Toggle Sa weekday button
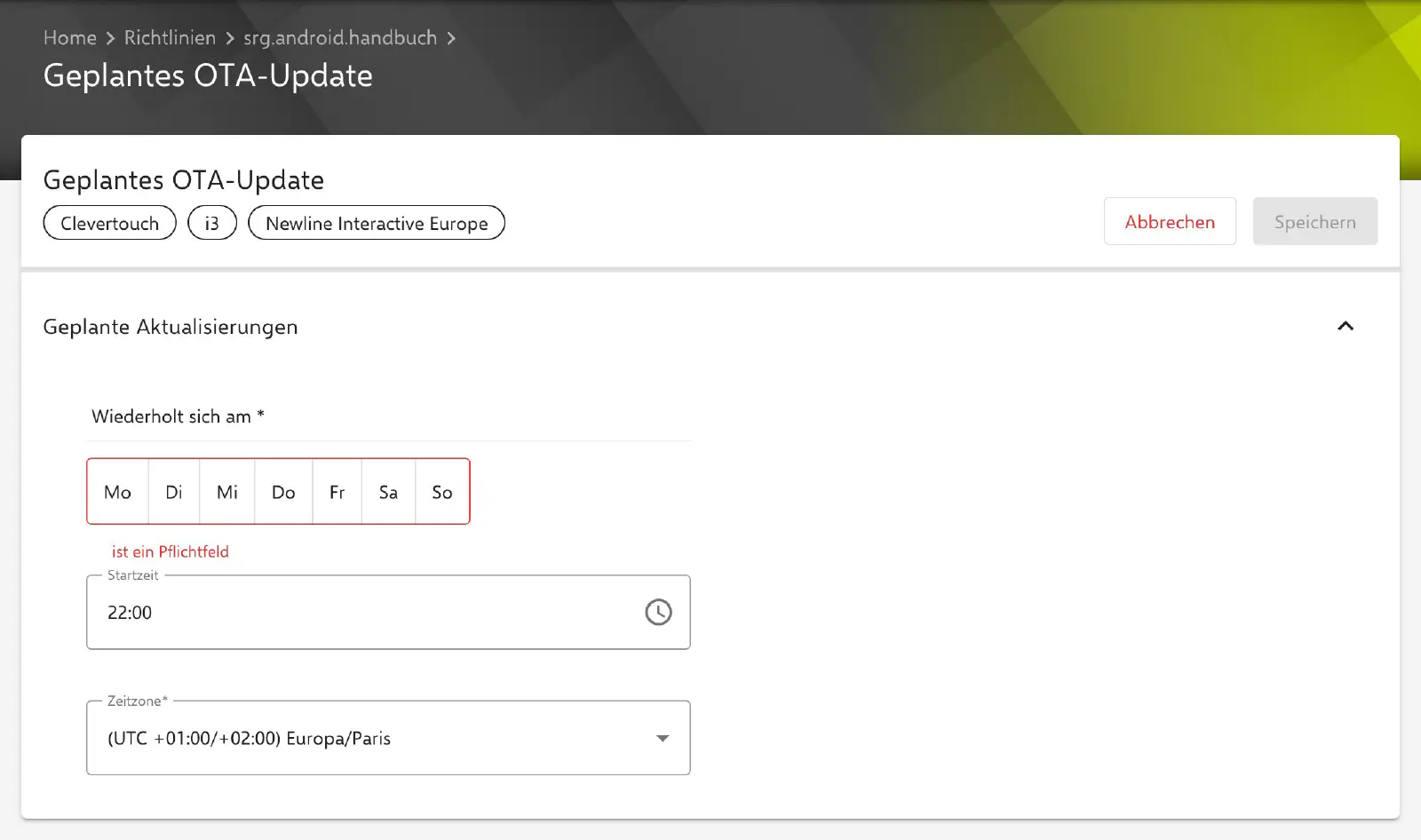 (x=388, y=492)
